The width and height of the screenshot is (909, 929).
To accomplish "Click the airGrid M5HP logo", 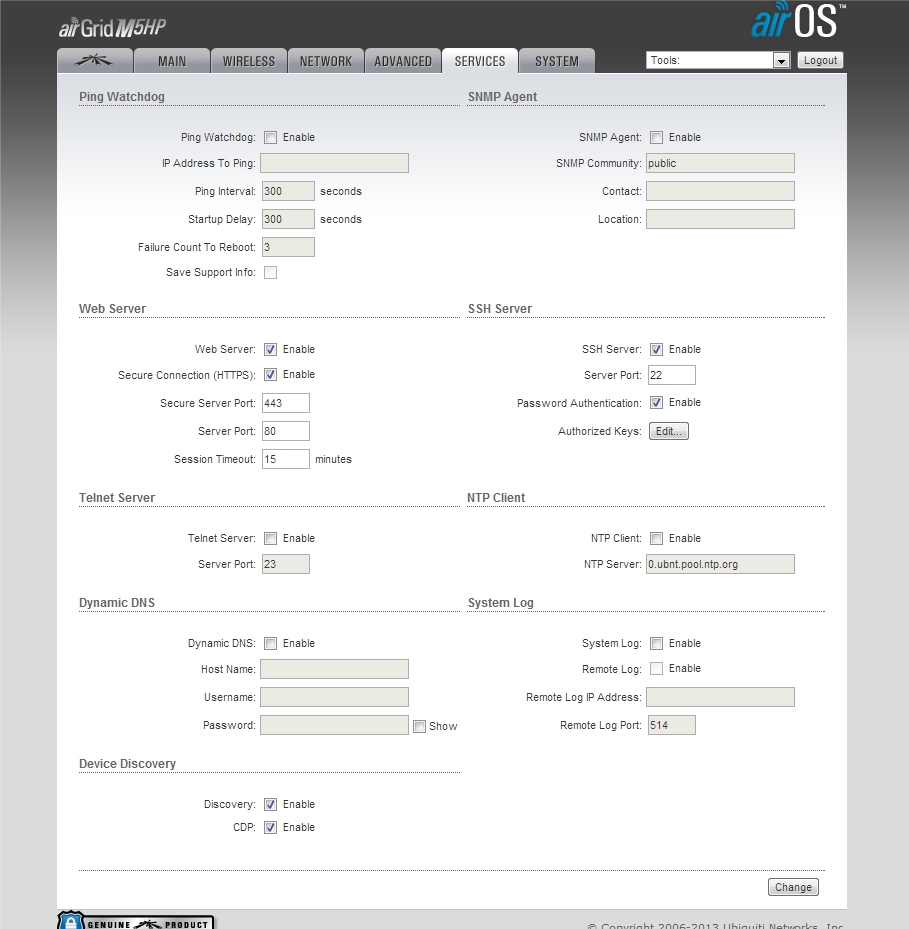I will [113, 27].
